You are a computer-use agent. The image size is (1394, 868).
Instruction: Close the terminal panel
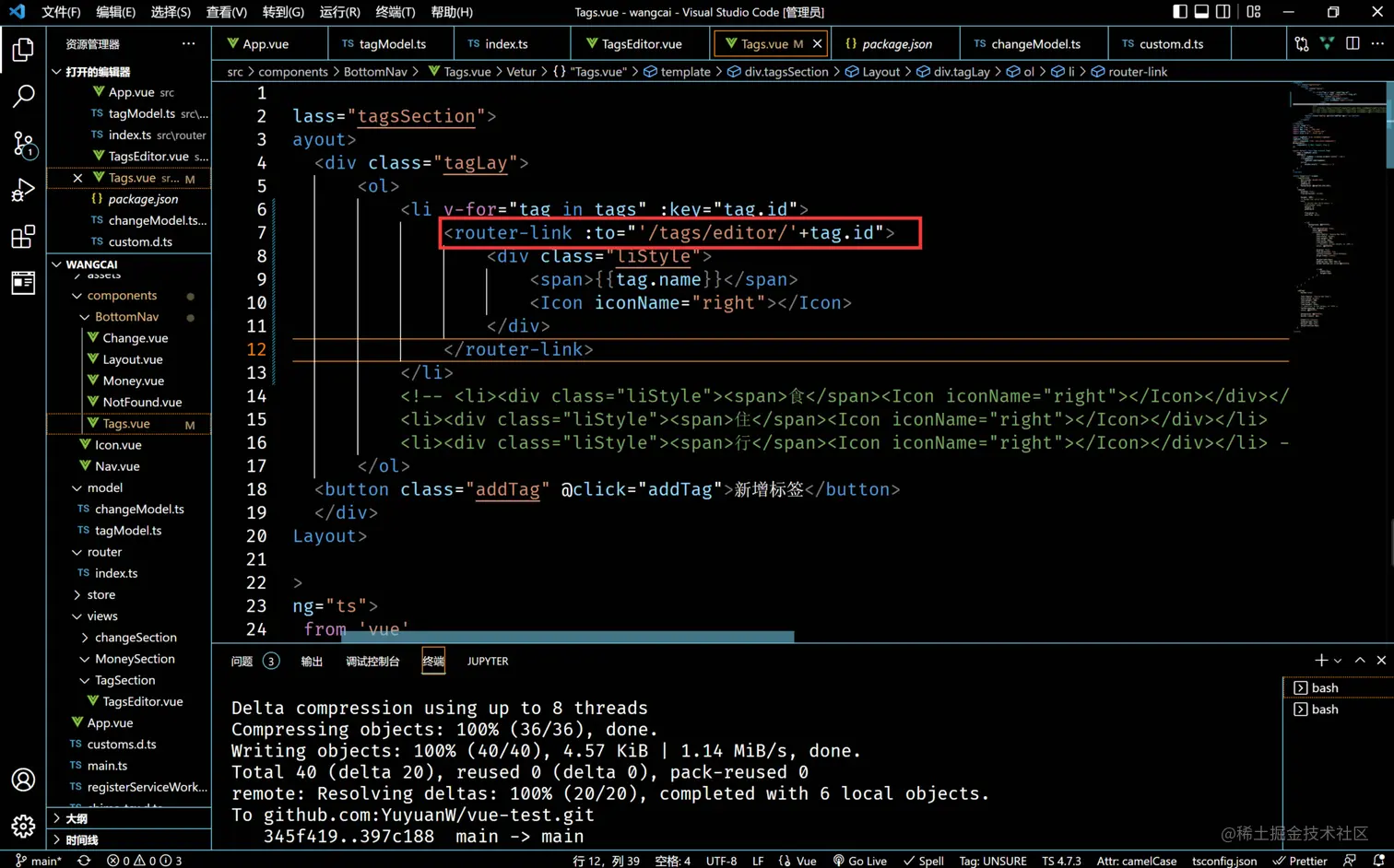click(1381, 660)
